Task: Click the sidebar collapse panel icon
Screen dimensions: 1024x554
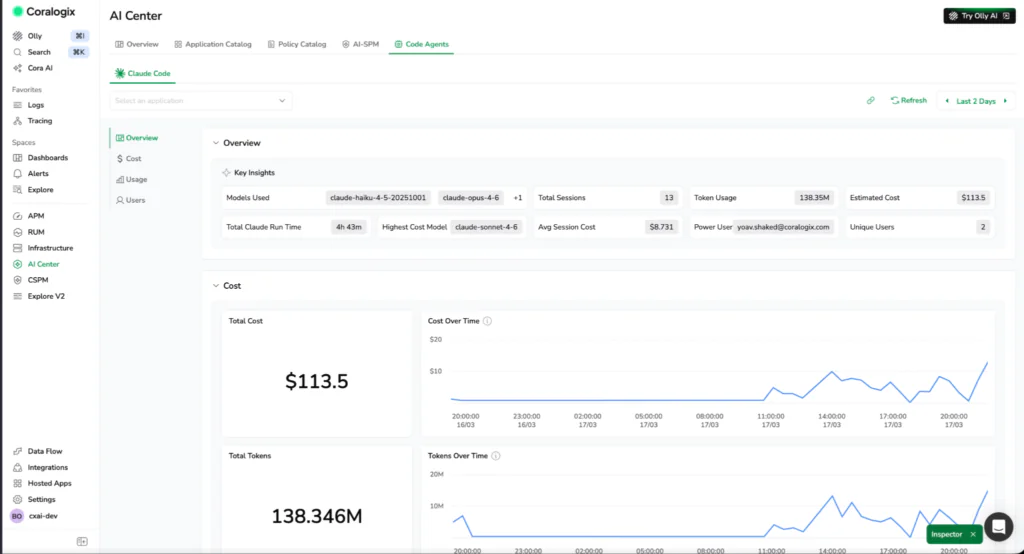Action: pyautogui.click(x=82, y=541)
